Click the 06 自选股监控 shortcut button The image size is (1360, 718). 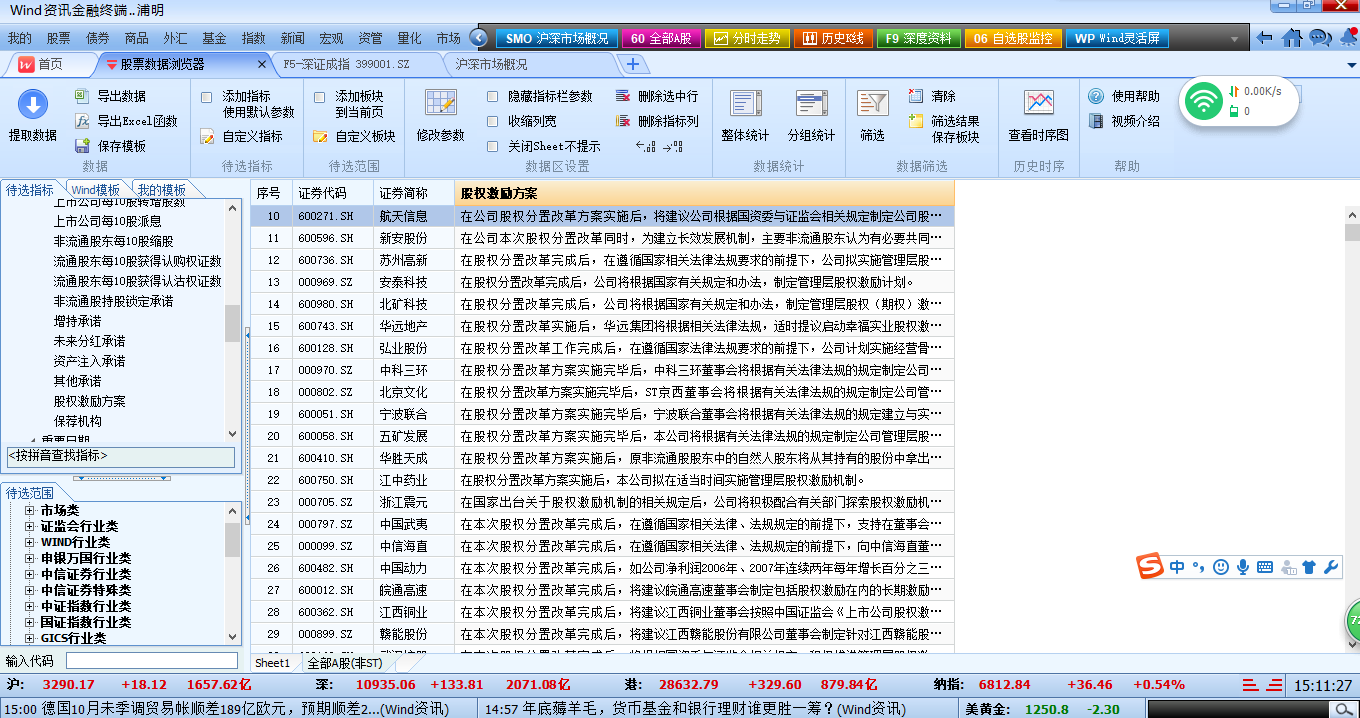[1013, 39]
